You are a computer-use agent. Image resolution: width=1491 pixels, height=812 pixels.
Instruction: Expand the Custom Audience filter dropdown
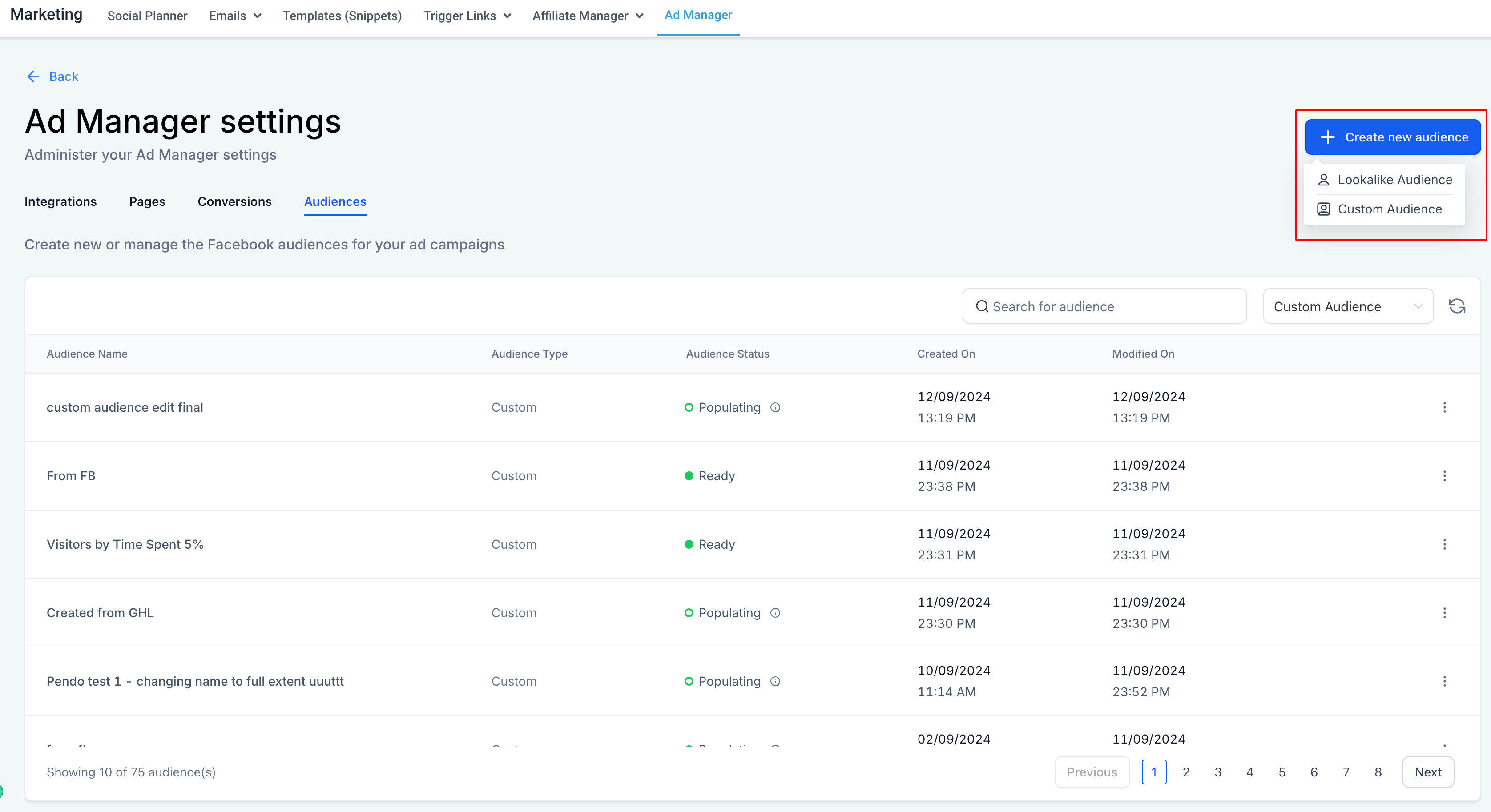click(x=1347, y=306)
